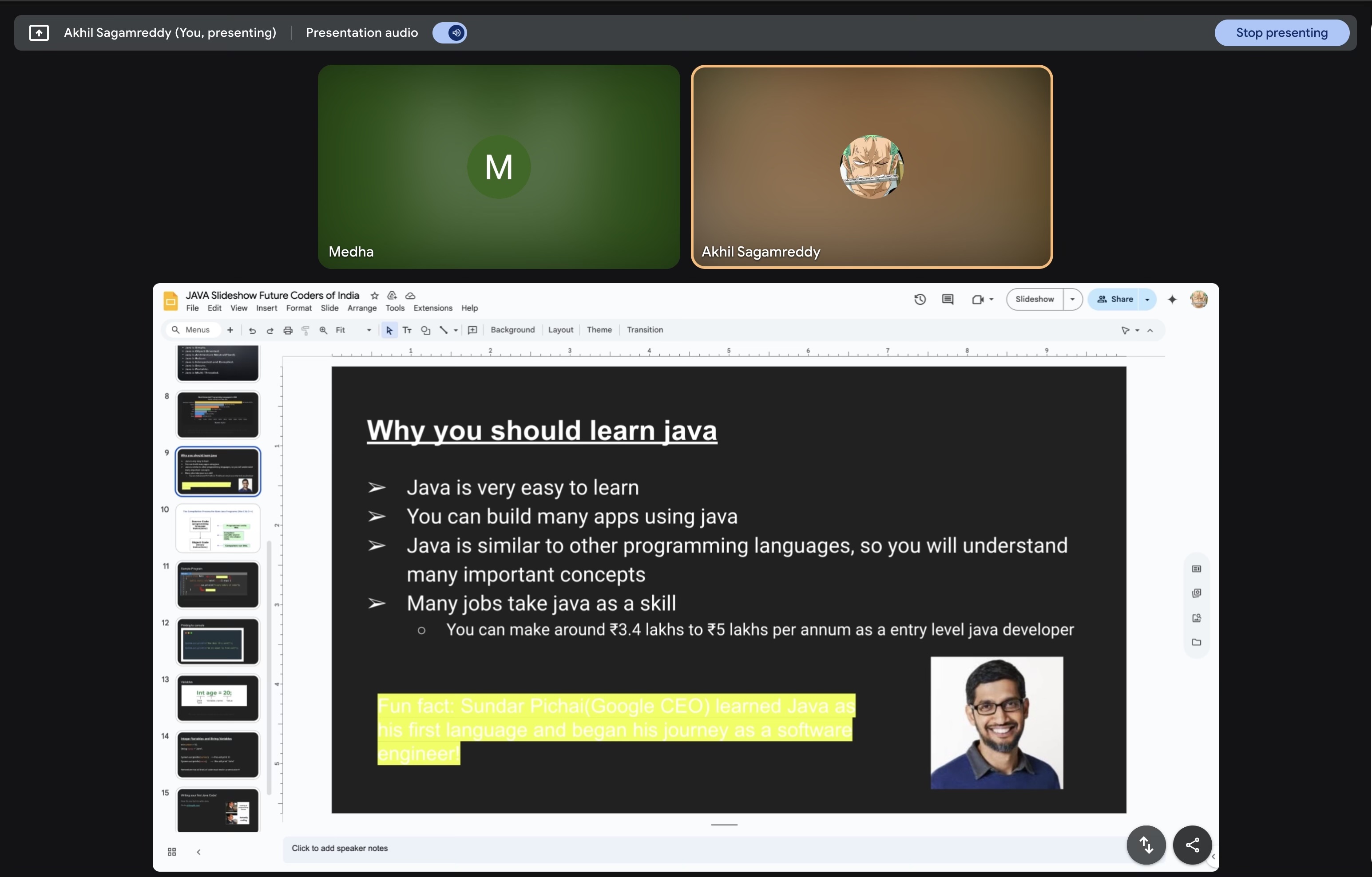The image size is (1372, 877).
Task: Star the JAVA Slideshow document
Action: tap(374, 296)
